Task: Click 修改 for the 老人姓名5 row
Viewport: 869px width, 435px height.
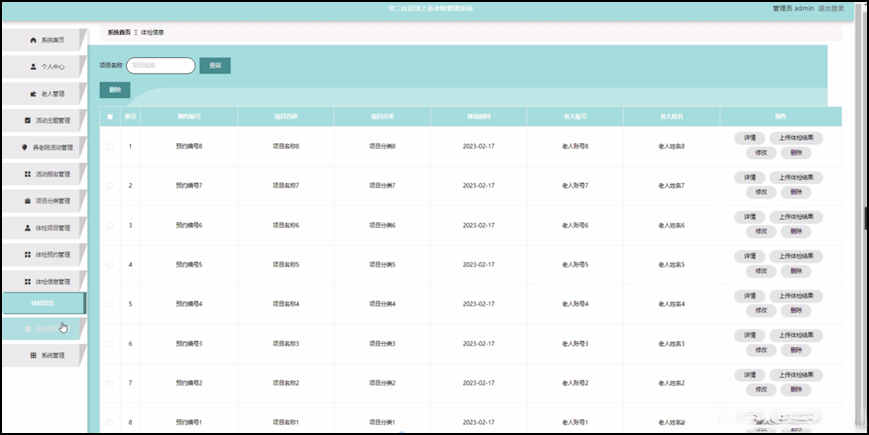Action: pos(761,271)
